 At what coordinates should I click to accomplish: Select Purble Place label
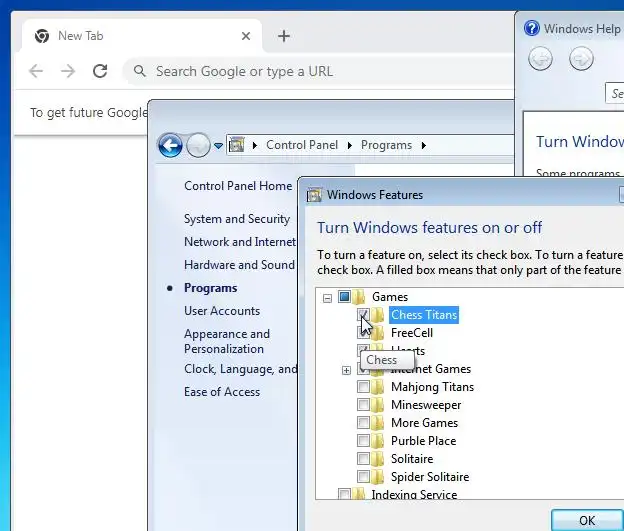click(423, 441)
